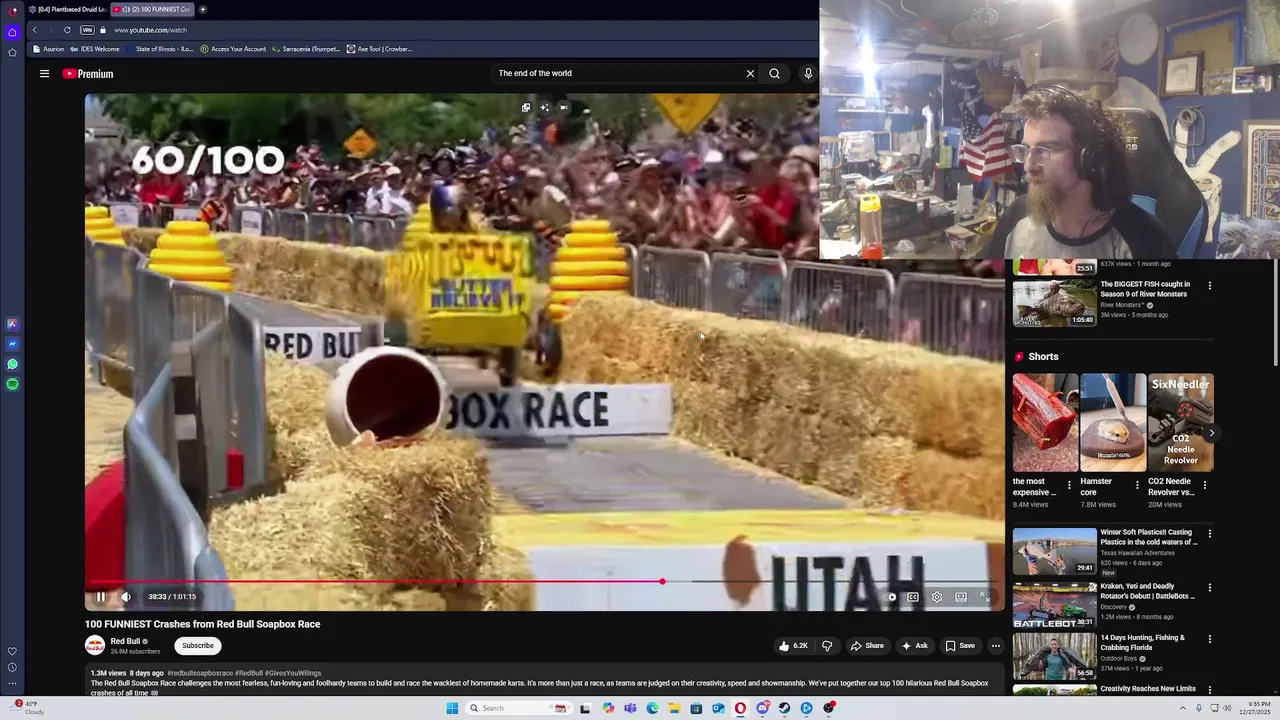Run search with the magnifier button
Image resolution: width=1280 pixels, height=720 pixels.
click(774, 73)
